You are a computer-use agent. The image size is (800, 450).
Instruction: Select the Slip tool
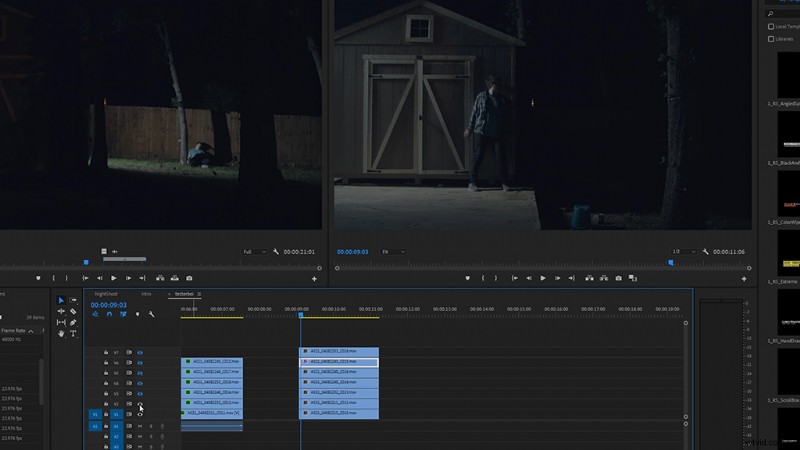61,322
